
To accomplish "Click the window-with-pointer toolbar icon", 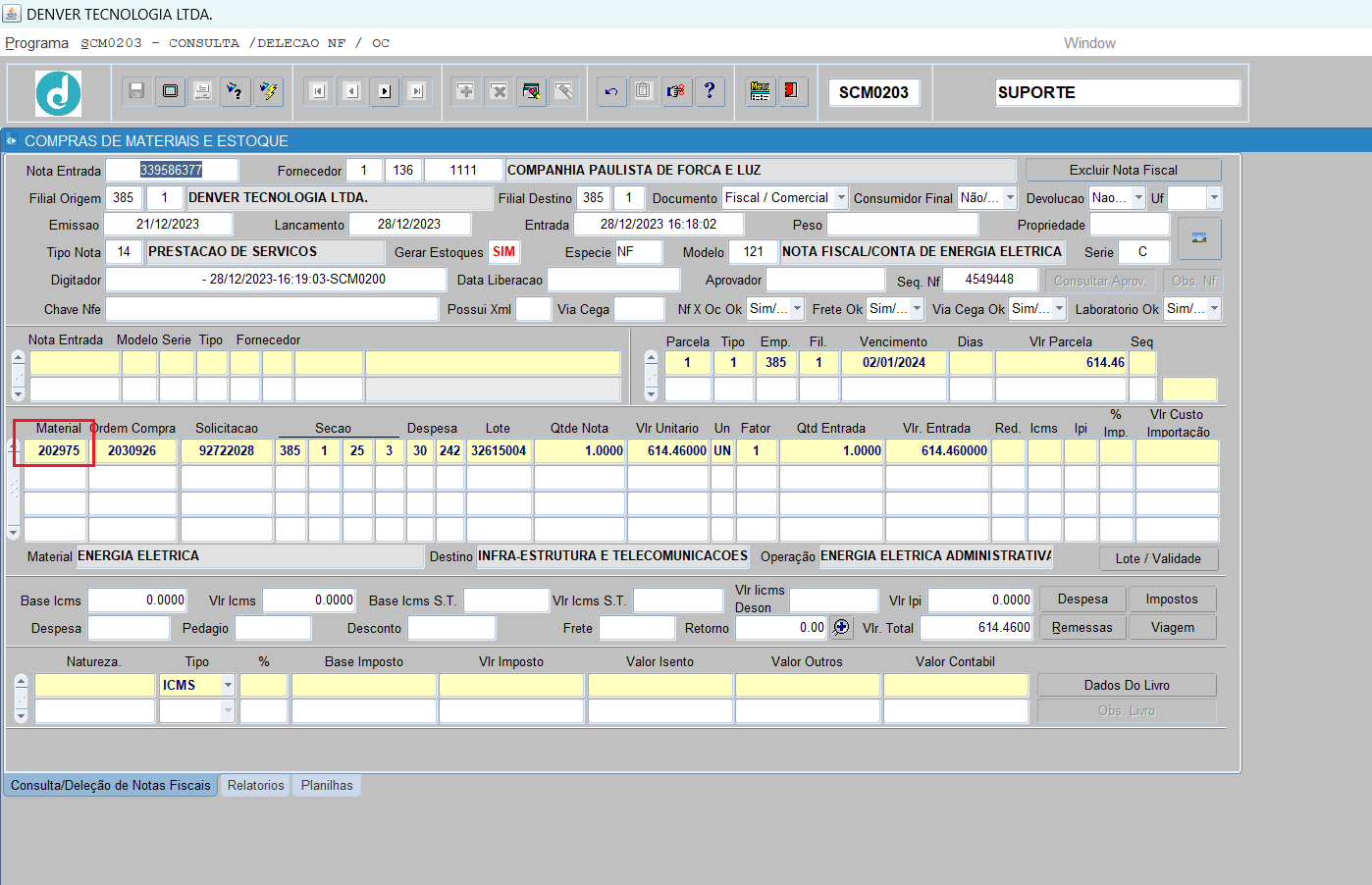I will click(x=531, y=91).
